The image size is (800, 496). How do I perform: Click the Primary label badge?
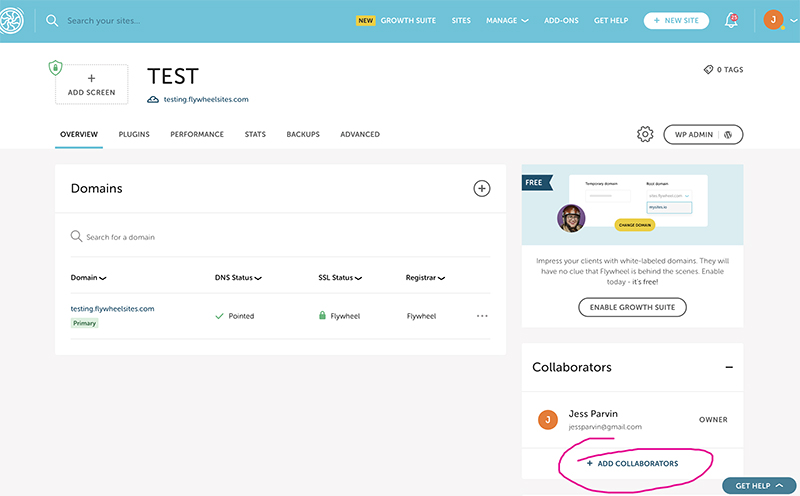pos(84,323)
